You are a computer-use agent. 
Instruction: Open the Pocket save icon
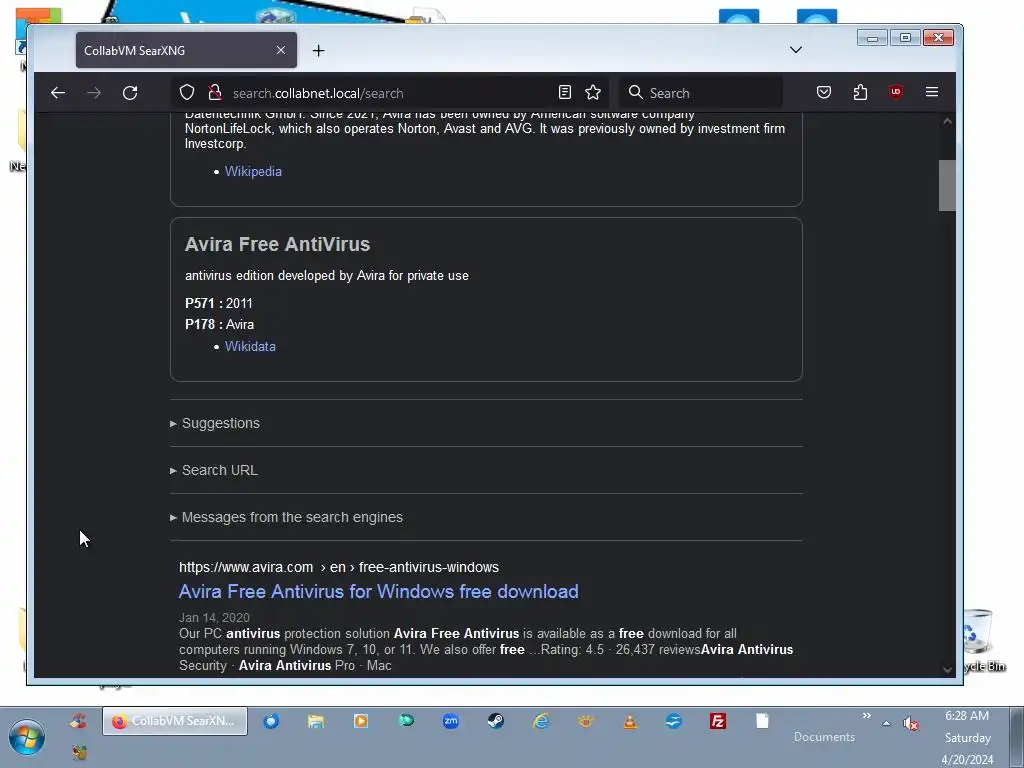pos(824,93)
